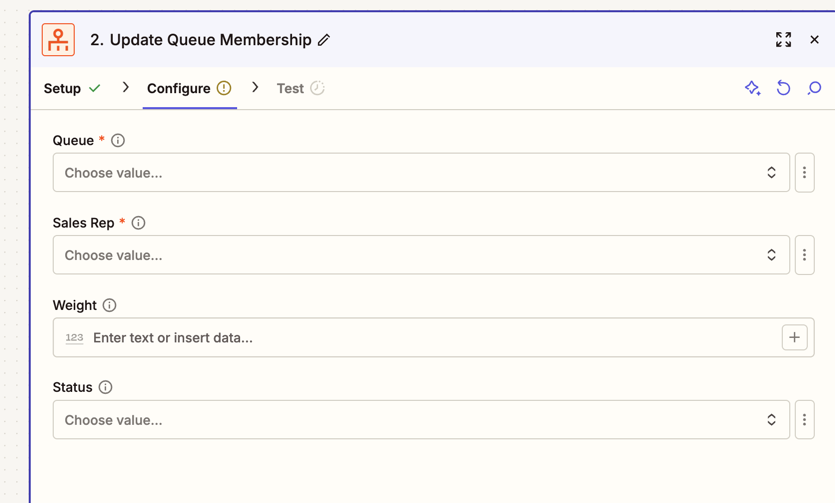
Task: Show info tooltip for Weight field
Action: [109, 306]
